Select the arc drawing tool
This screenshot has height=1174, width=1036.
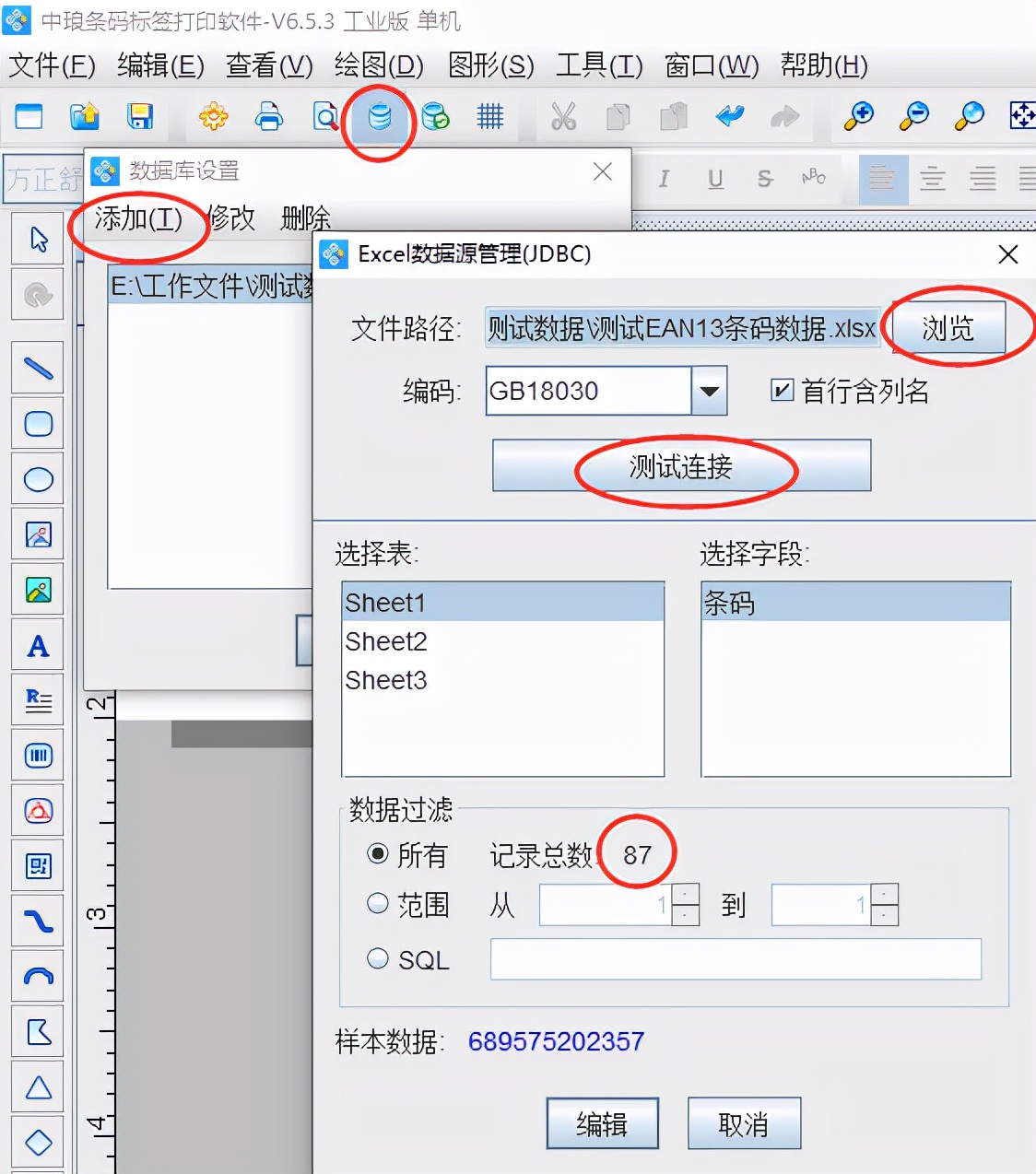[x=38, y=977]
